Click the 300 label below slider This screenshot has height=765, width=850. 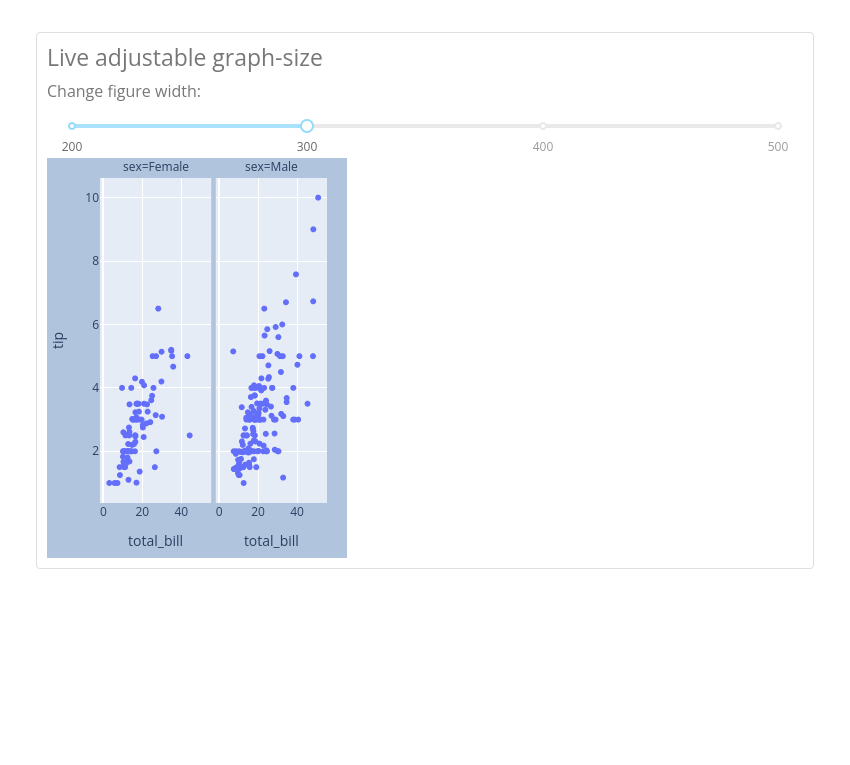307,146
